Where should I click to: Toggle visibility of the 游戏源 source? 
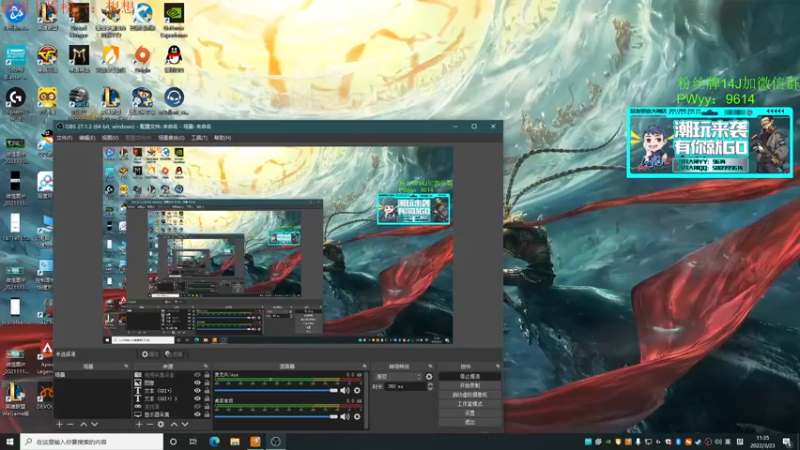[x=197, y=407]
